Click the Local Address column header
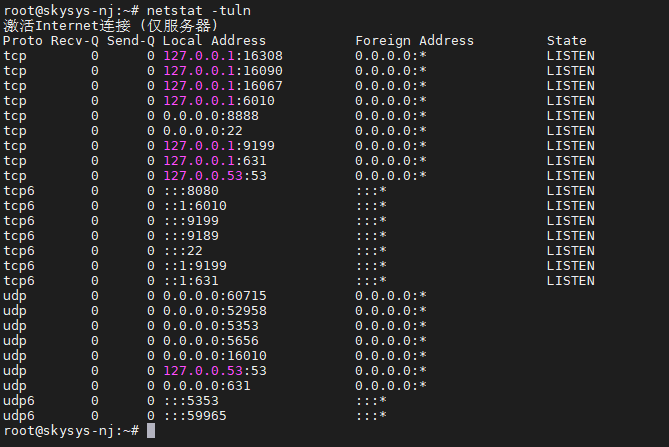The height and width of the screenshot is (447, 669). tap(214, 41)
